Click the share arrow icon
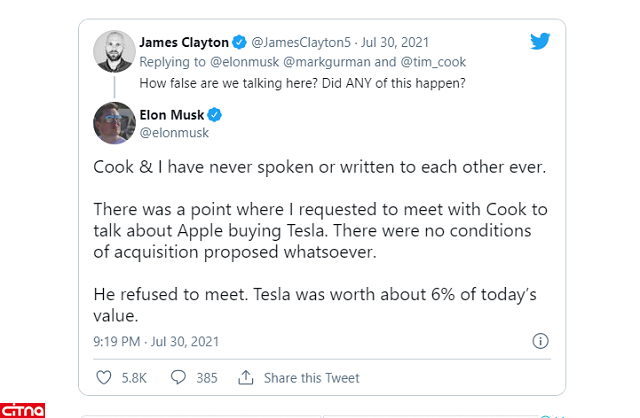640x418 pixels. tap(245, 378)
